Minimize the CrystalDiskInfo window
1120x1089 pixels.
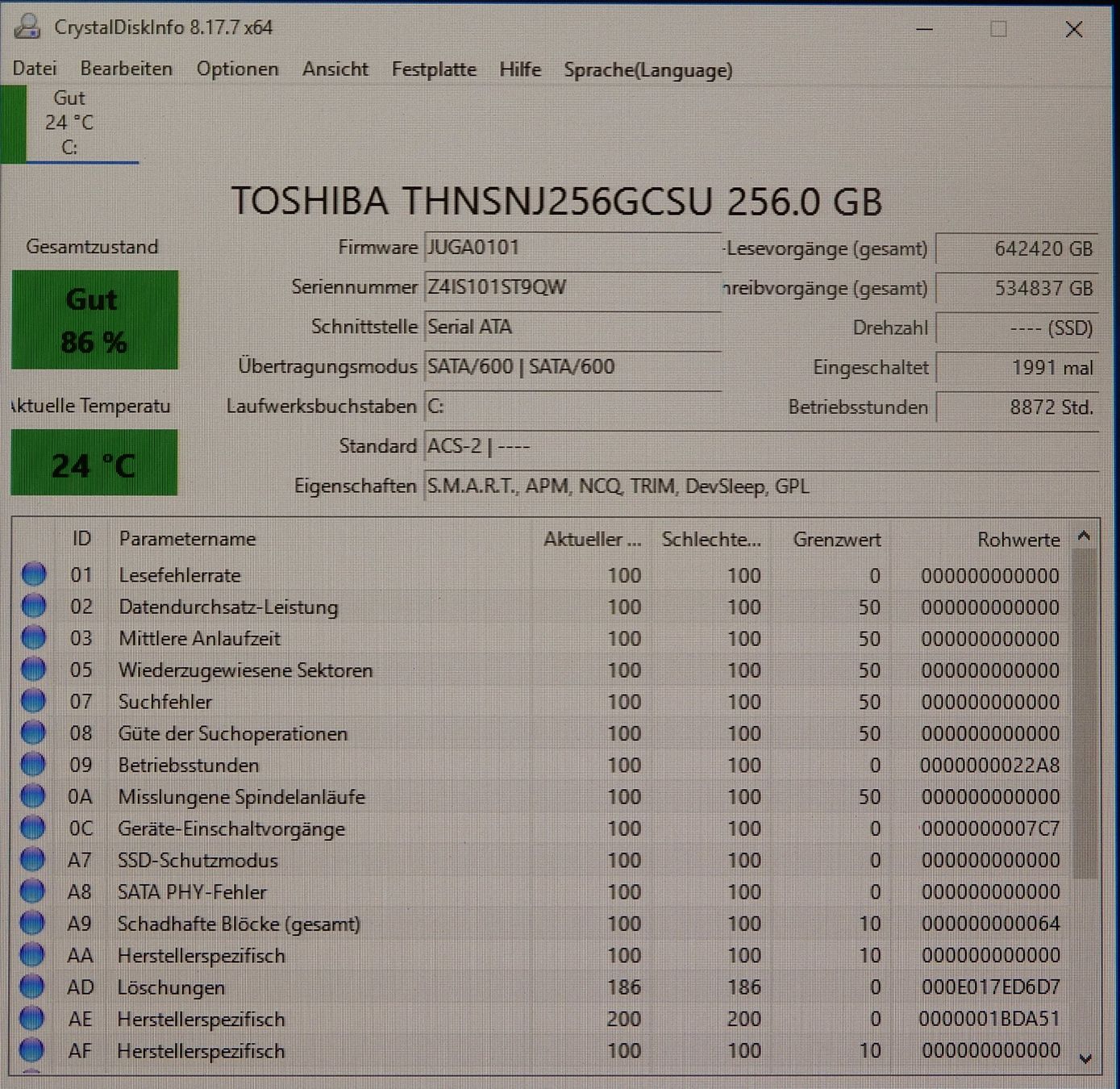[x=925, y=29]
